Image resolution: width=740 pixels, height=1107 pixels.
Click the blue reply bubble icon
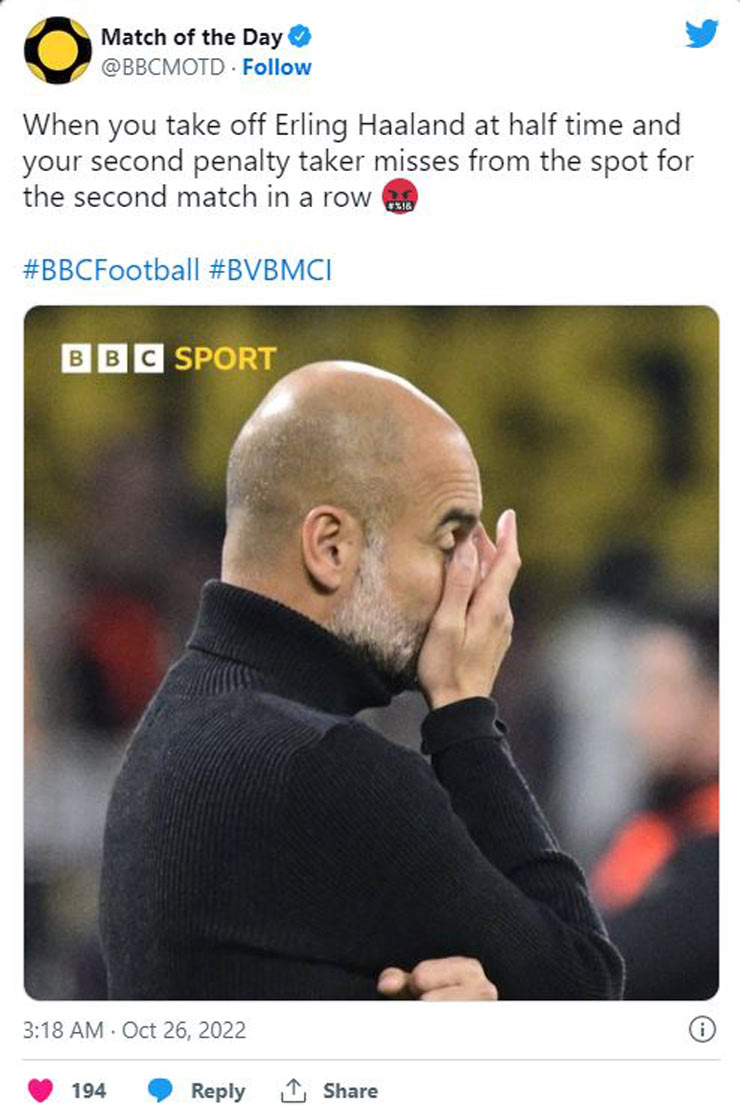coord(162,1090)
